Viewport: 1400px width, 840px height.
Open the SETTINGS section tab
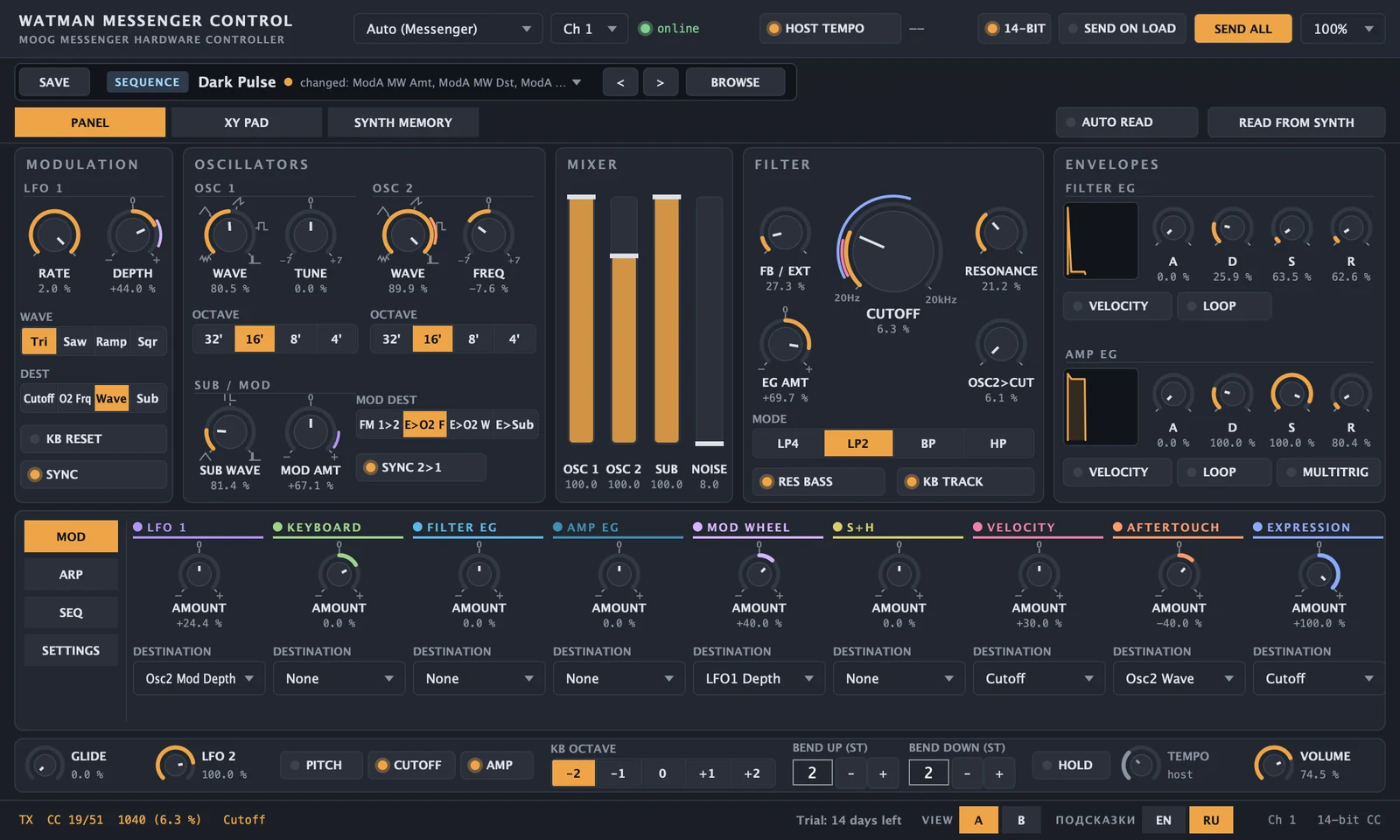[x=71, y=650]
